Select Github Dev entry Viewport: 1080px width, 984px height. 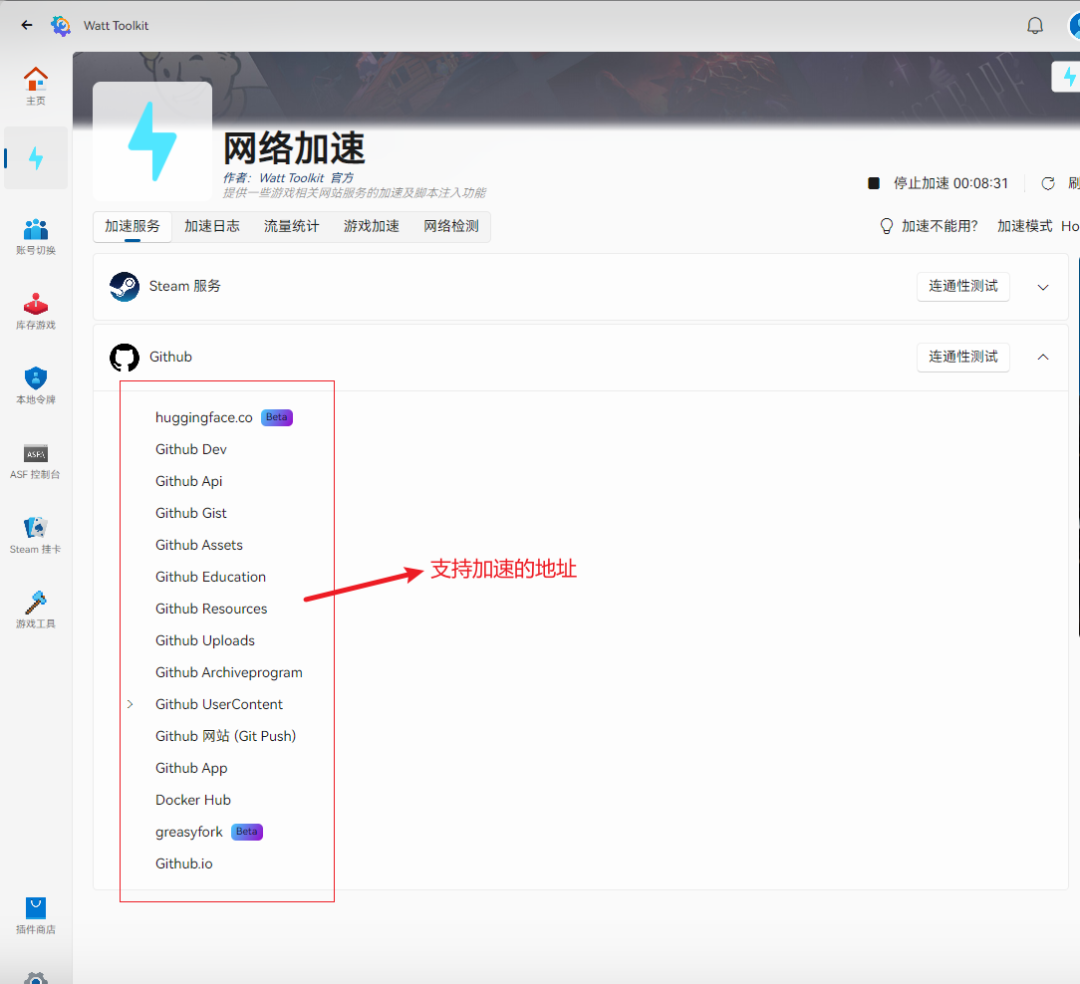[191, 449]
